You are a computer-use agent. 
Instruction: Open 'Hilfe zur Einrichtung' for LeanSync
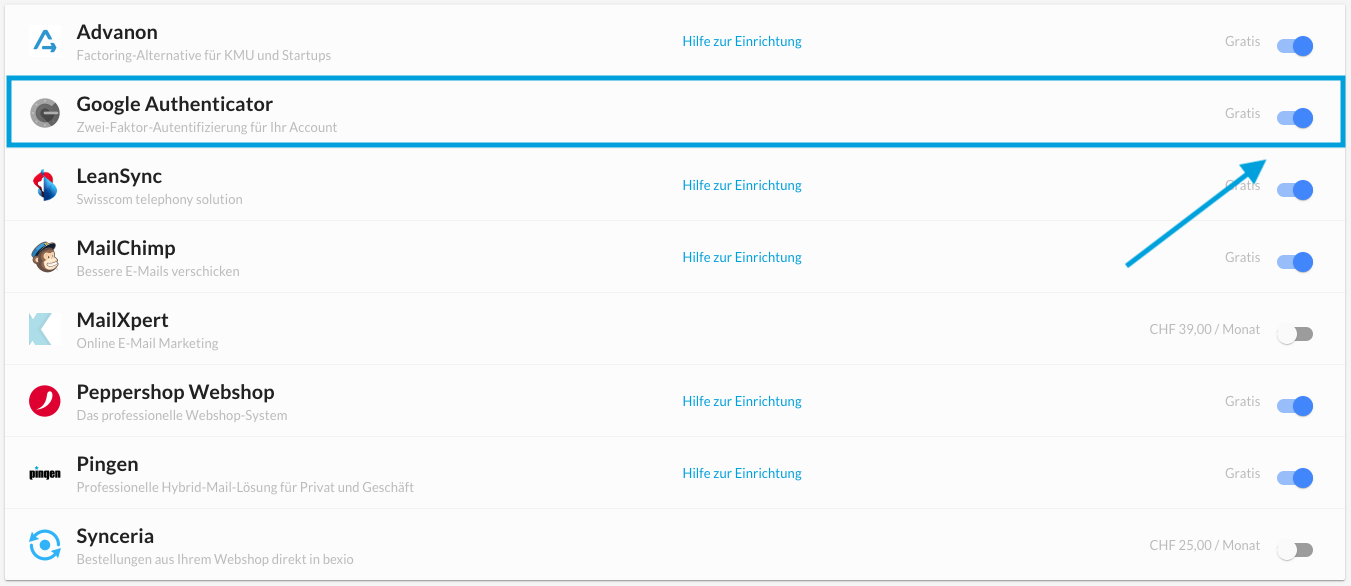point(742,185)
